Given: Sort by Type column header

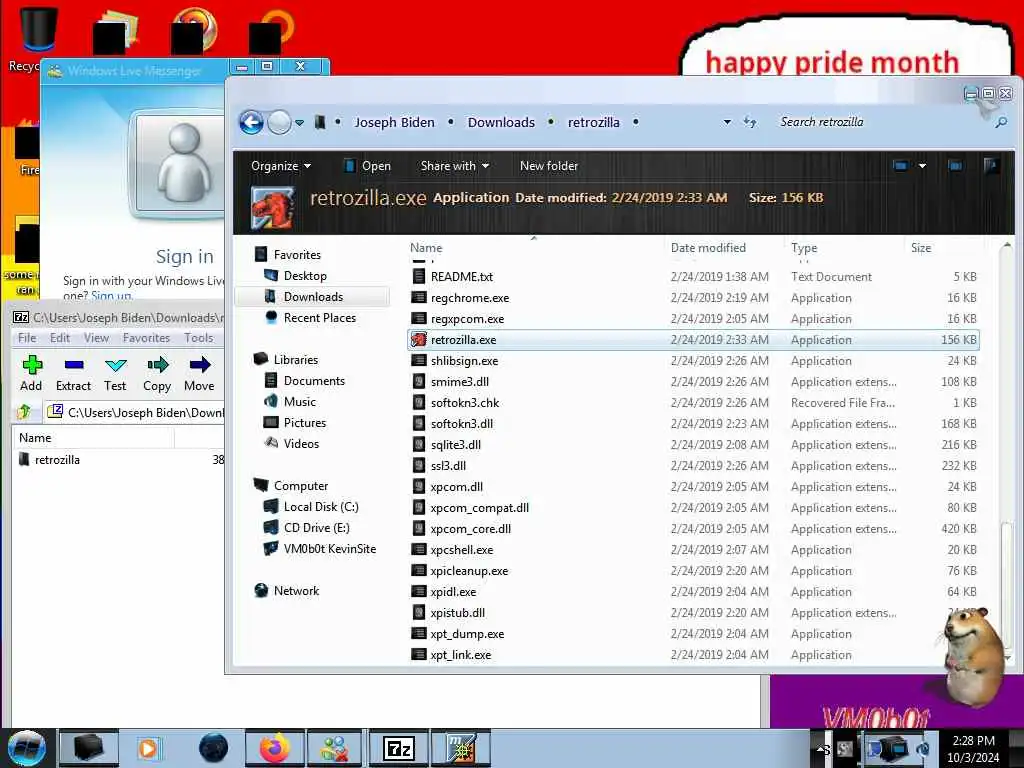Looking at the screenshot, I should (x=804, y=248).
